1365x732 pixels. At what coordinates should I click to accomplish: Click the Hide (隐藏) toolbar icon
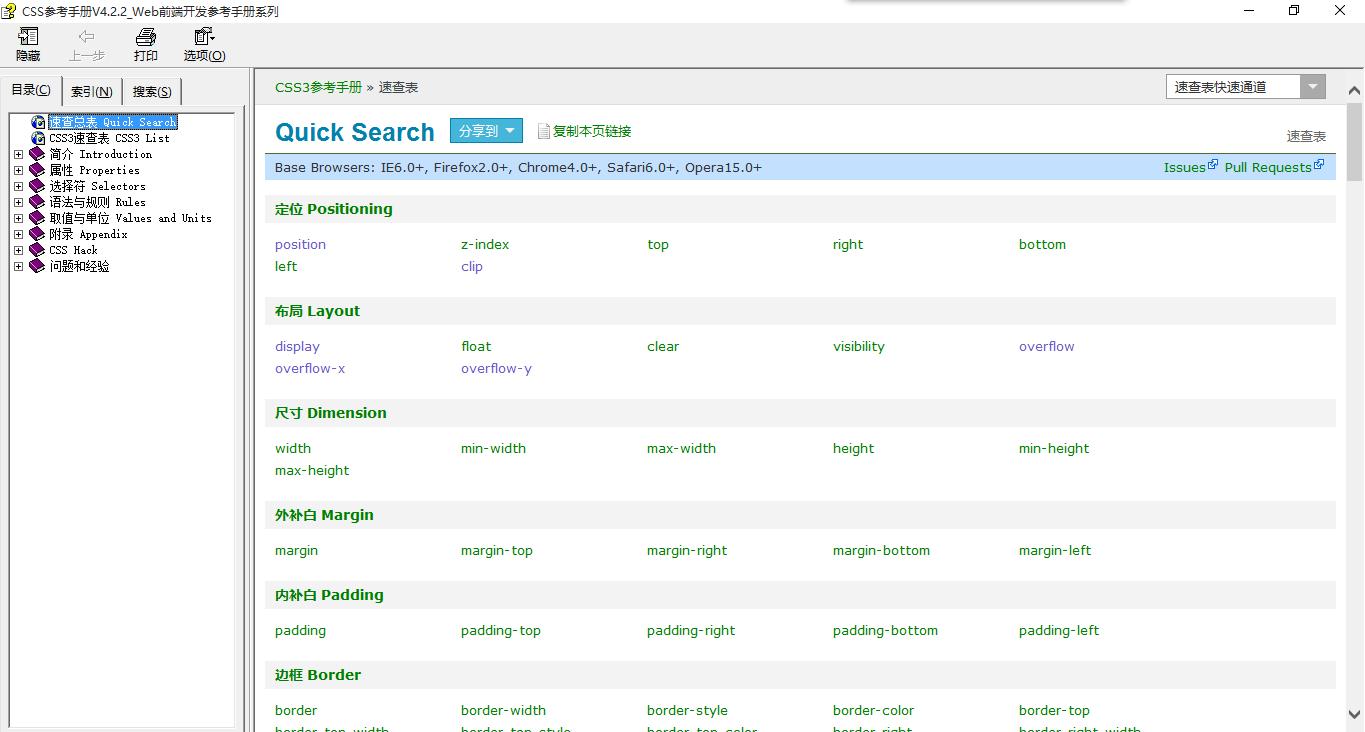(x=28, y=38)
